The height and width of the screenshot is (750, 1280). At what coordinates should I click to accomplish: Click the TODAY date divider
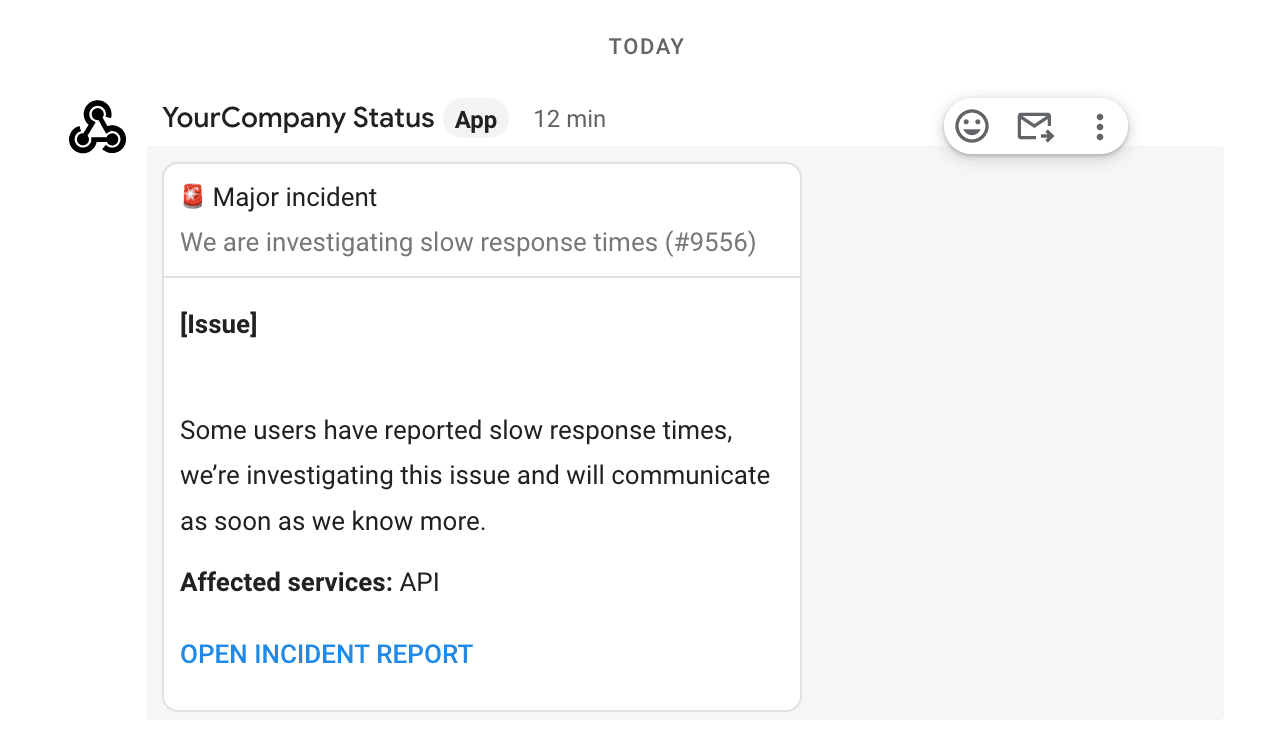tap(646, 45)
